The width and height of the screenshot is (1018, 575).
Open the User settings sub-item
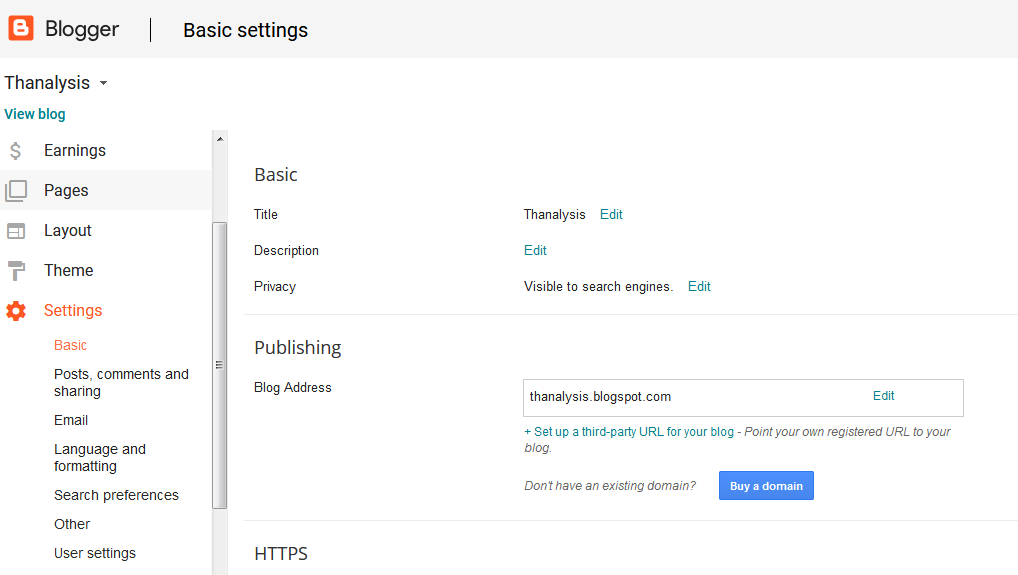pos(95,553)
